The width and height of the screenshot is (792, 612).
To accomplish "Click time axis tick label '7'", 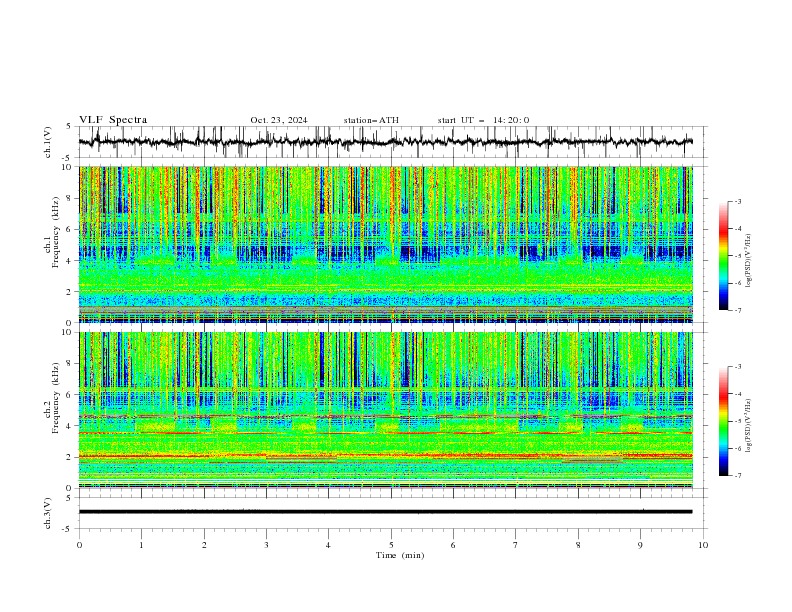I will click(x=516, y=545).
